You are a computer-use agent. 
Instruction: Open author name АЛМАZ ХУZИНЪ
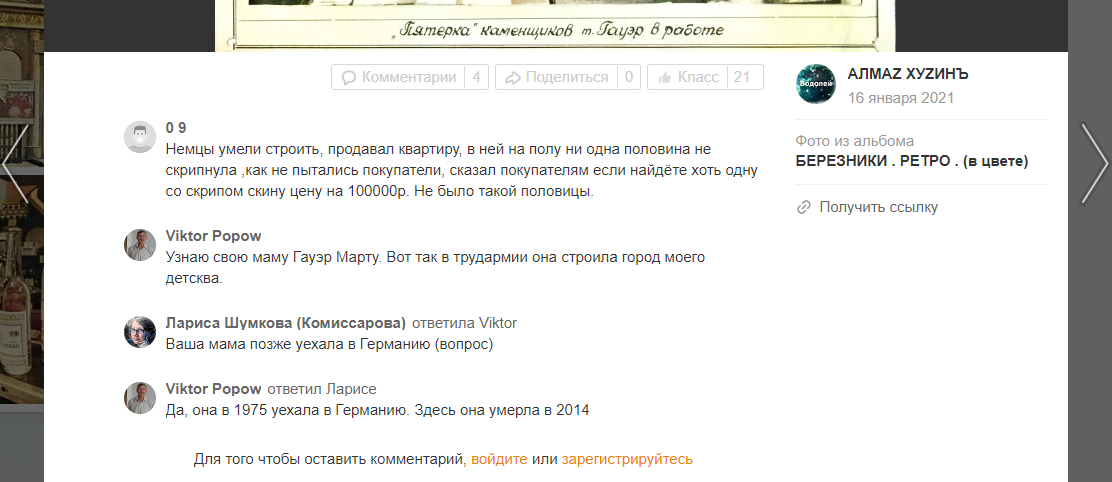(908, 74)
